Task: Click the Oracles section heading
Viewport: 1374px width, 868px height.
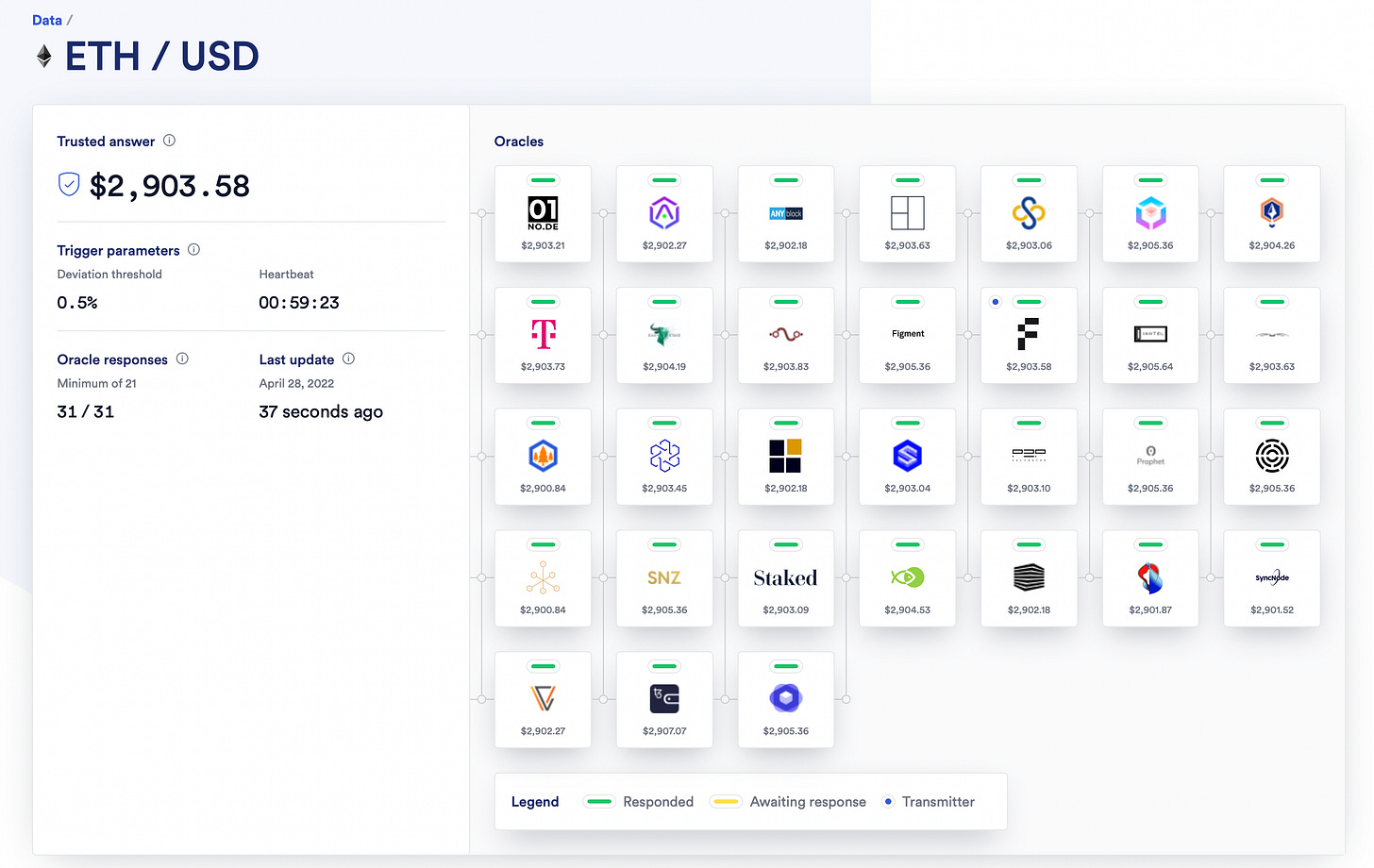Action: [x=519, y=142]
